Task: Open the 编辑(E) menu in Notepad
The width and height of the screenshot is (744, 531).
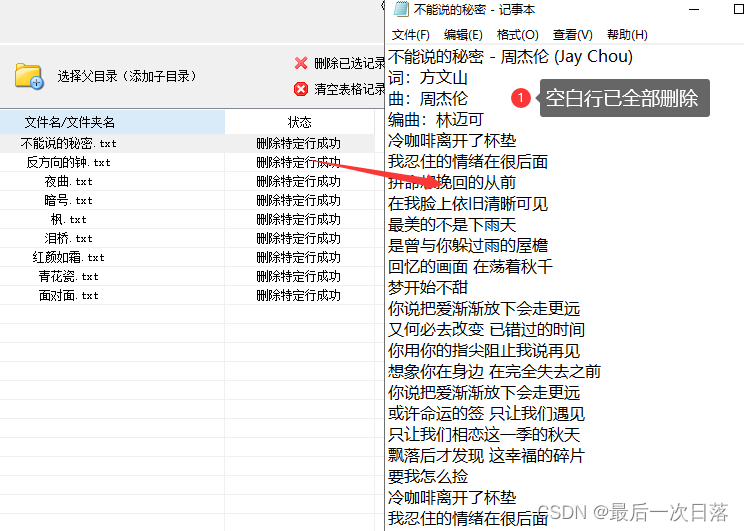Action: 463,35
